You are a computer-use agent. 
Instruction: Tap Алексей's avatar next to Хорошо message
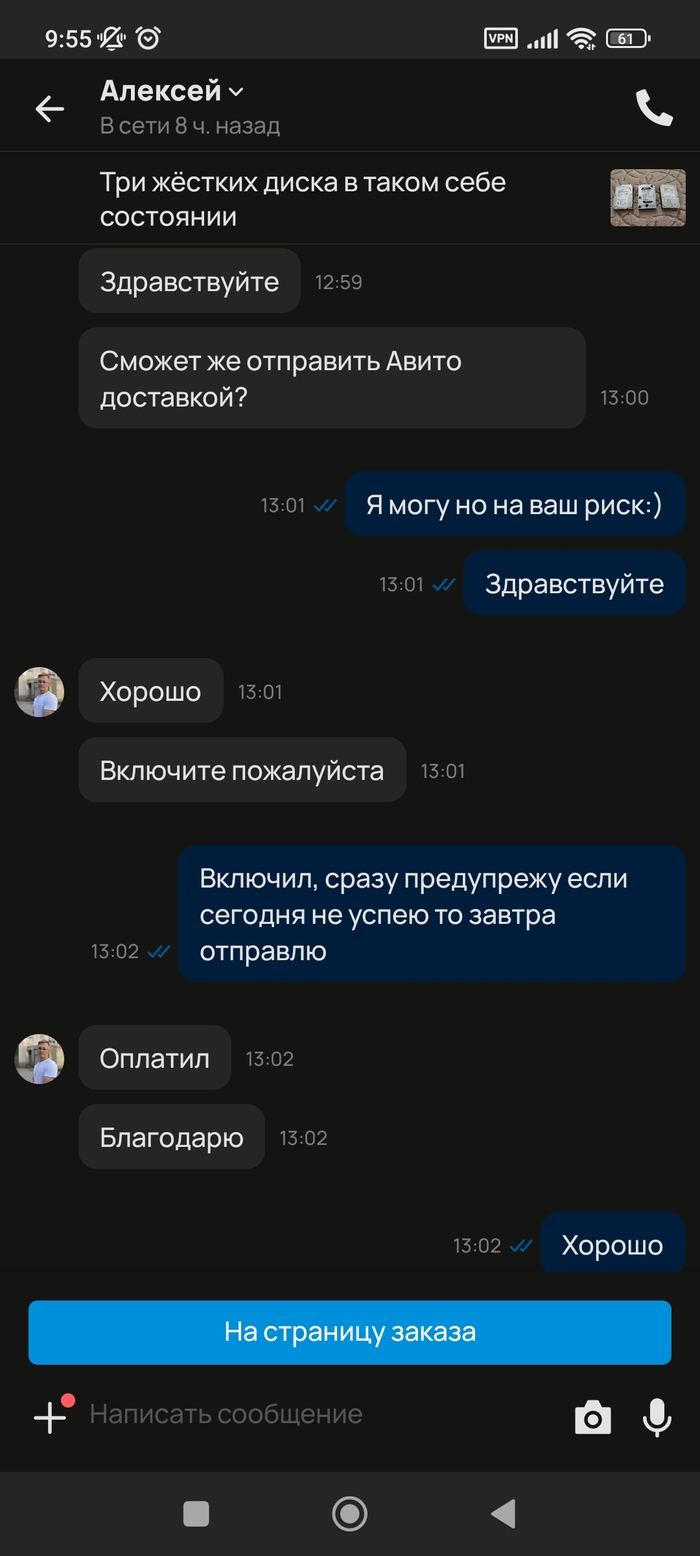[40, 692]
